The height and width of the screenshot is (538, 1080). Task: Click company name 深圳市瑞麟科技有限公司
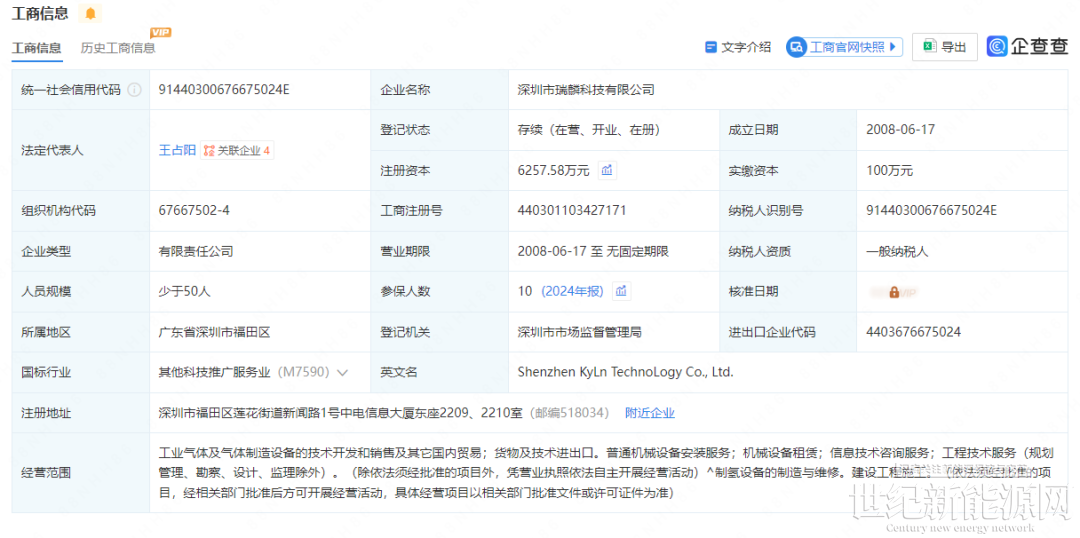585,90
